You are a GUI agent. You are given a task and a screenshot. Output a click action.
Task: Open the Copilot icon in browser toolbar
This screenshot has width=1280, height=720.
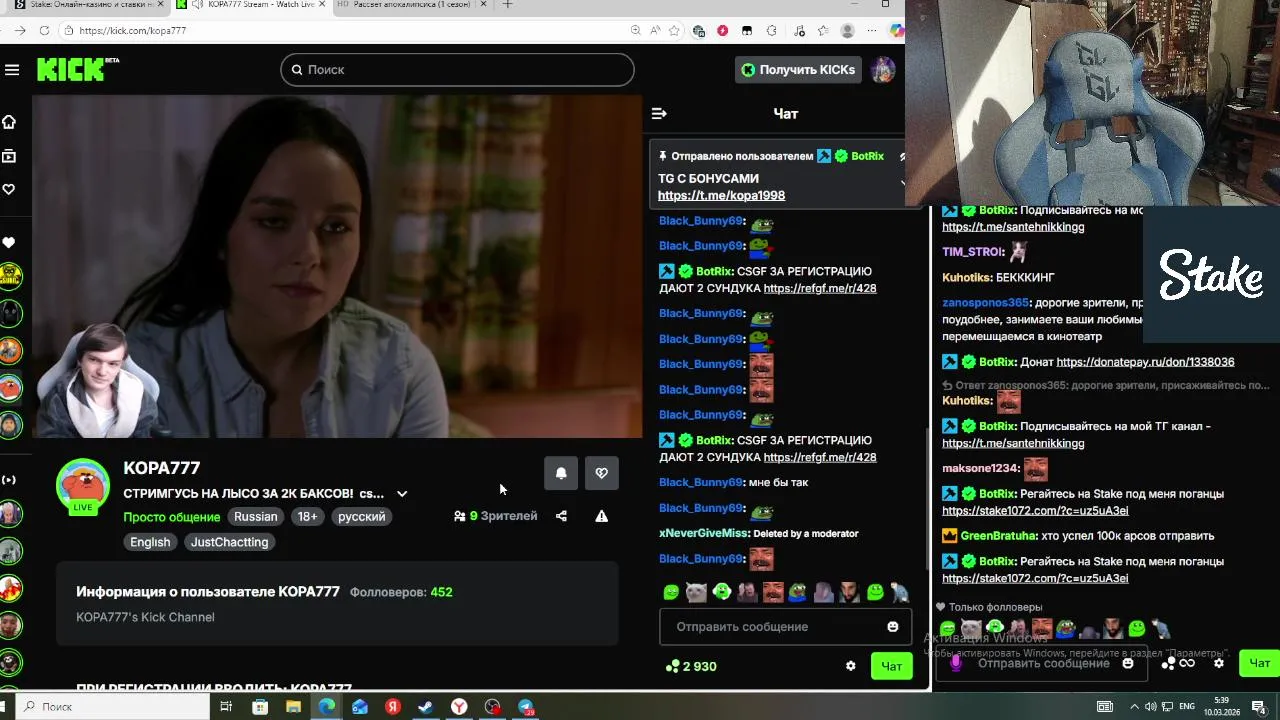[x=896, y=31]
